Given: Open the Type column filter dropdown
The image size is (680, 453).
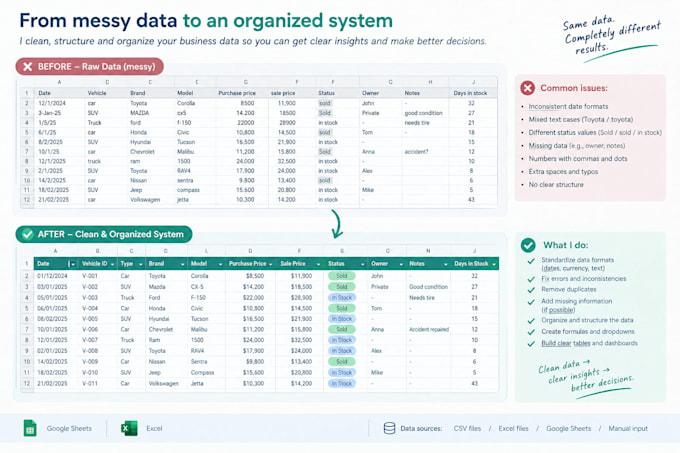Looking at the screenshot, I should tap(141, 264).
